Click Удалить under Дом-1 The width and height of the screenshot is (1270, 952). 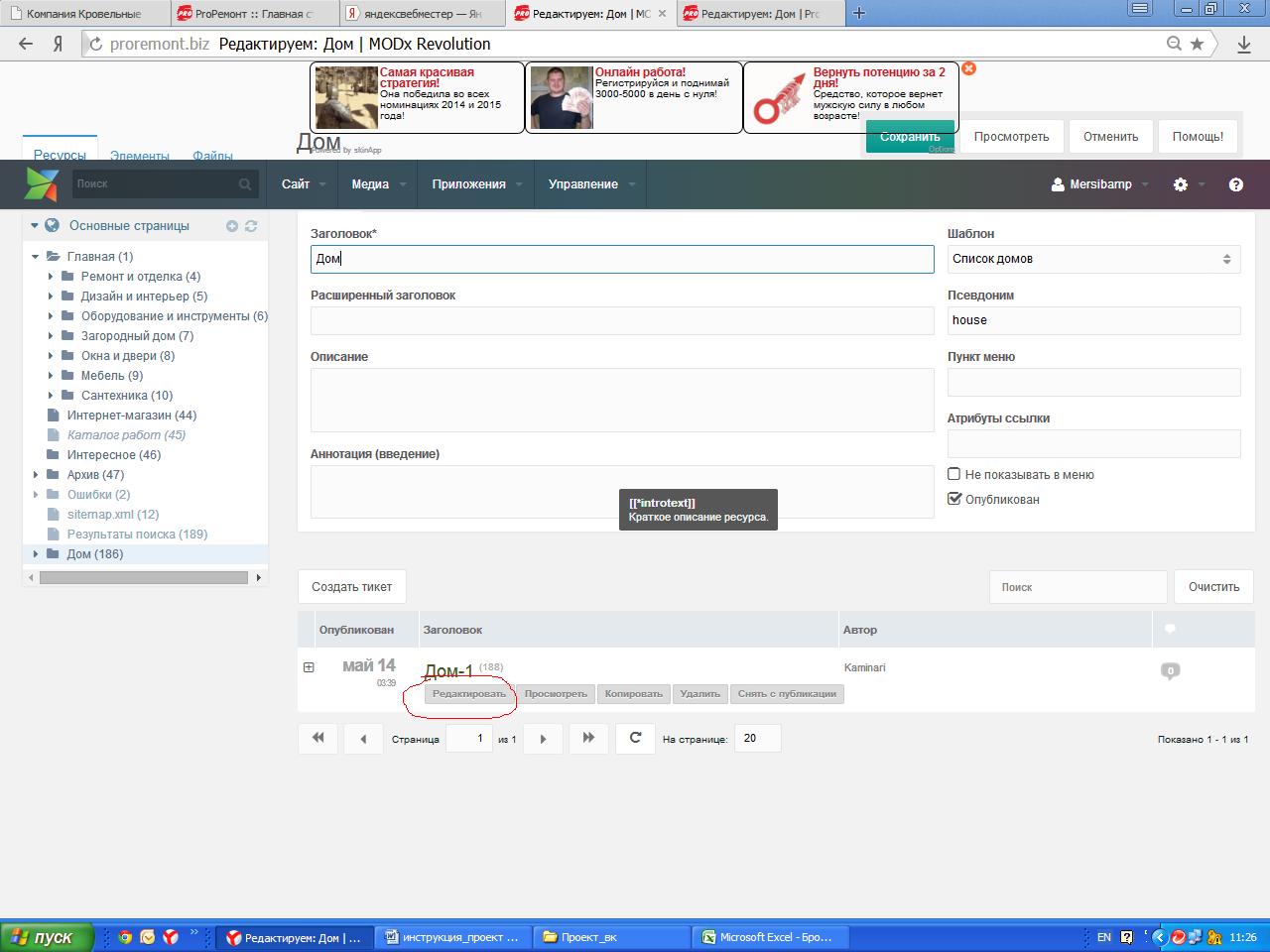click(700, 694)
